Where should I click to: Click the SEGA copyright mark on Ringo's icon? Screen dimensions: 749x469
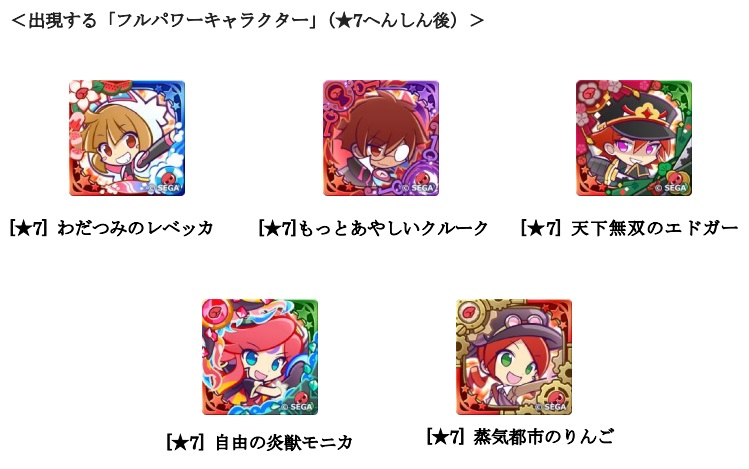tap(551, 407)
